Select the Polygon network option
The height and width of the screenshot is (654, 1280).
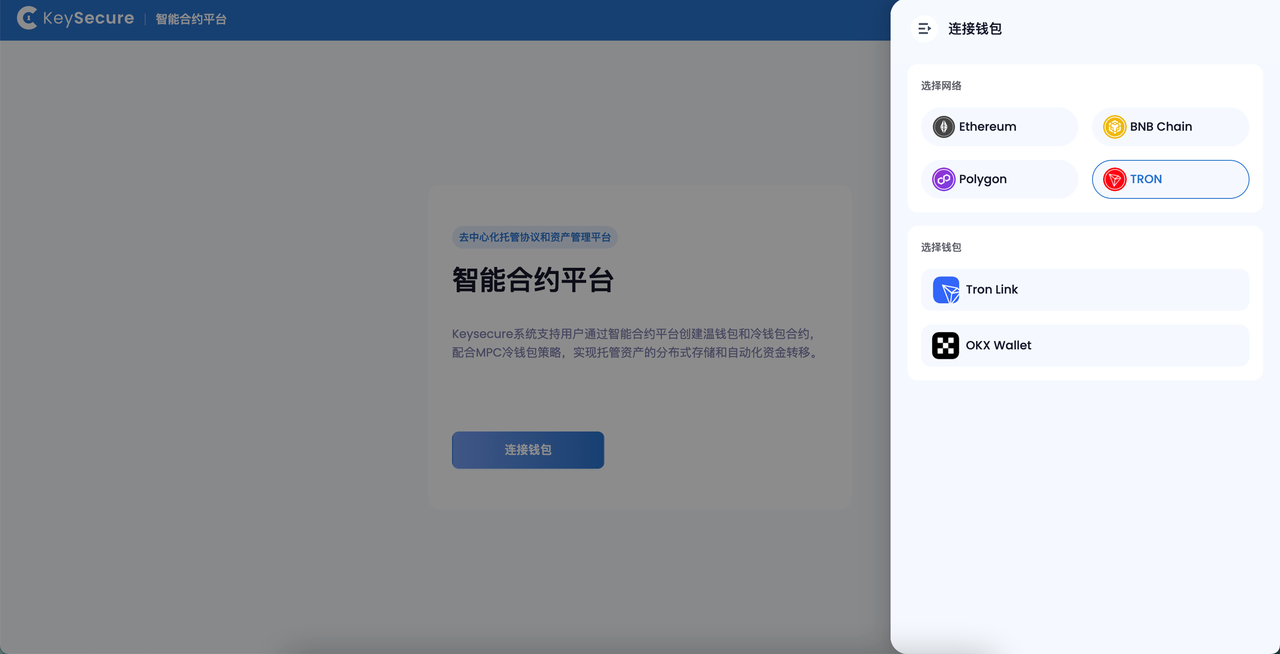point(999,179)
